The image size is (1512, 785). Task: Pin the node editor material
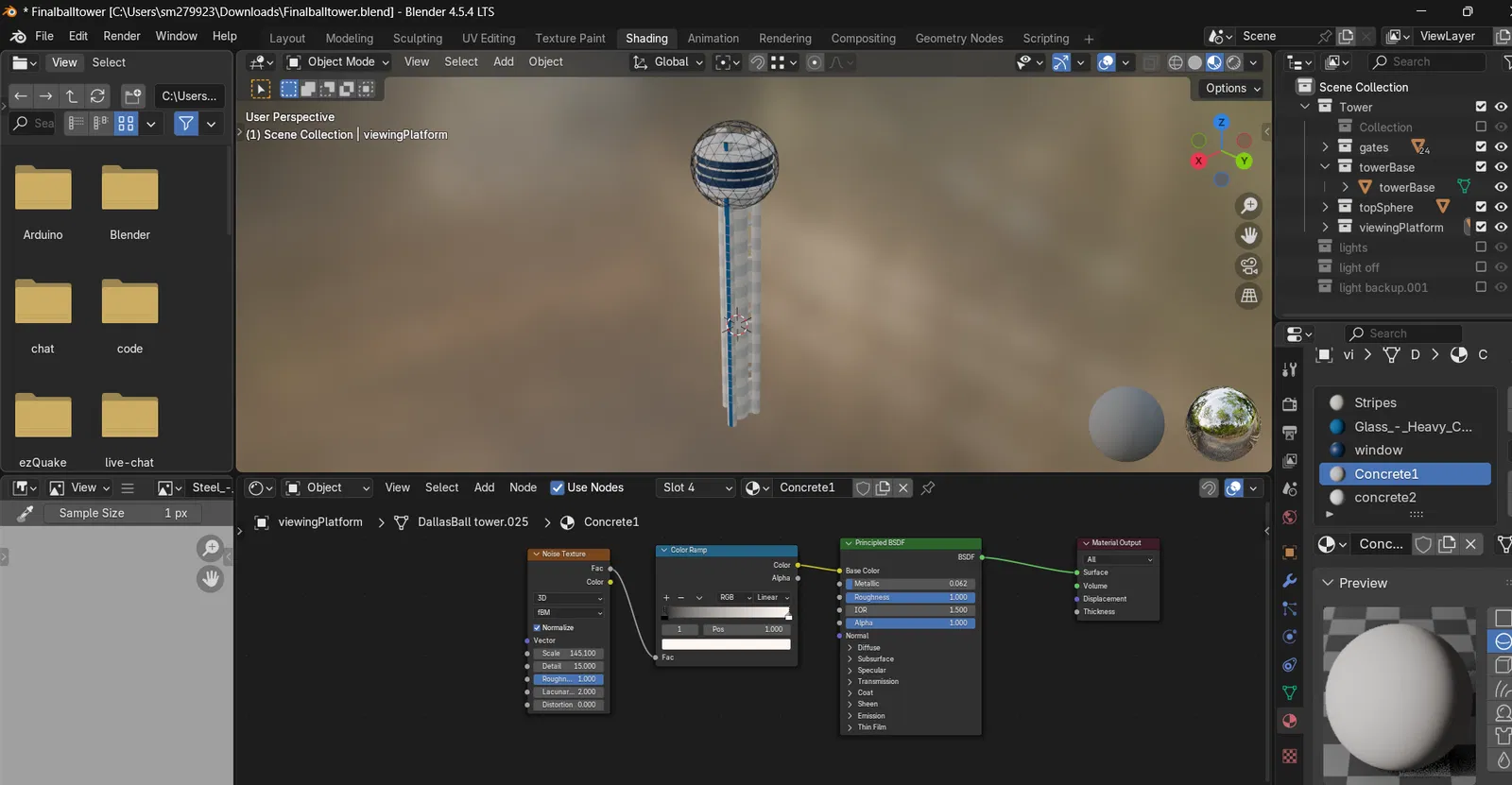click(928, 488)
